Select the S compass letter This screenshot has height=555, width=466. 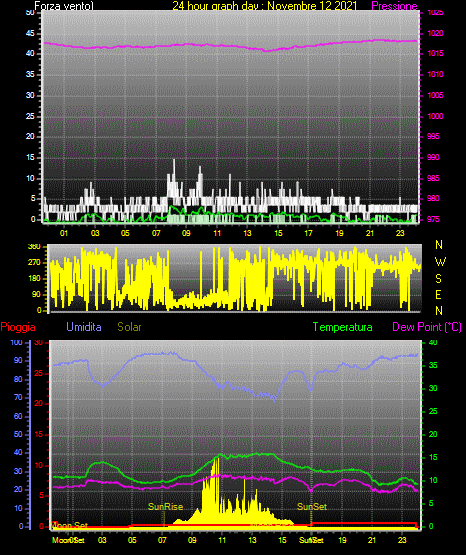coord(438,279)
